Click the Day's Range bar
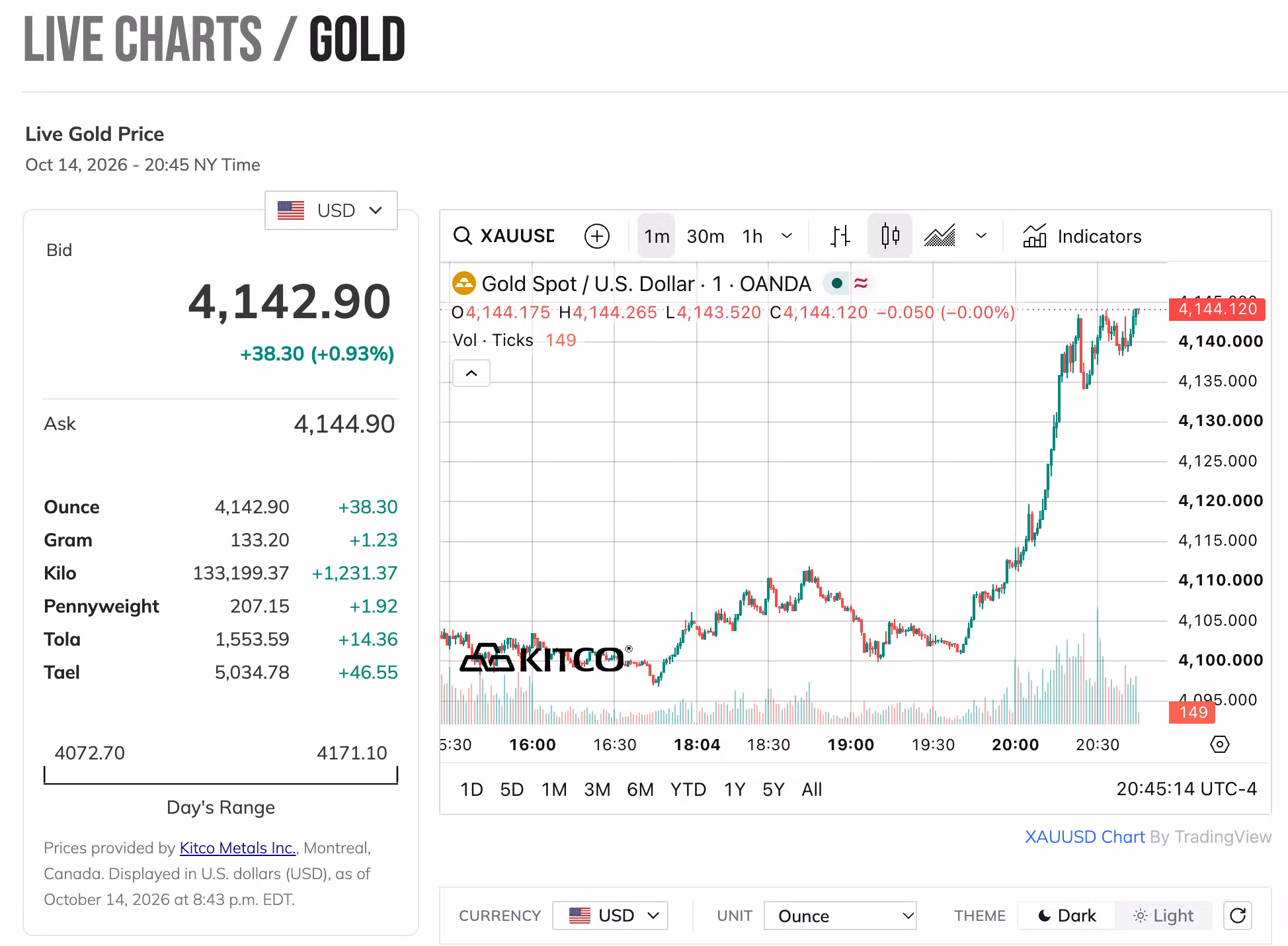Viewport: 1288px width, 946px height. 221,775
